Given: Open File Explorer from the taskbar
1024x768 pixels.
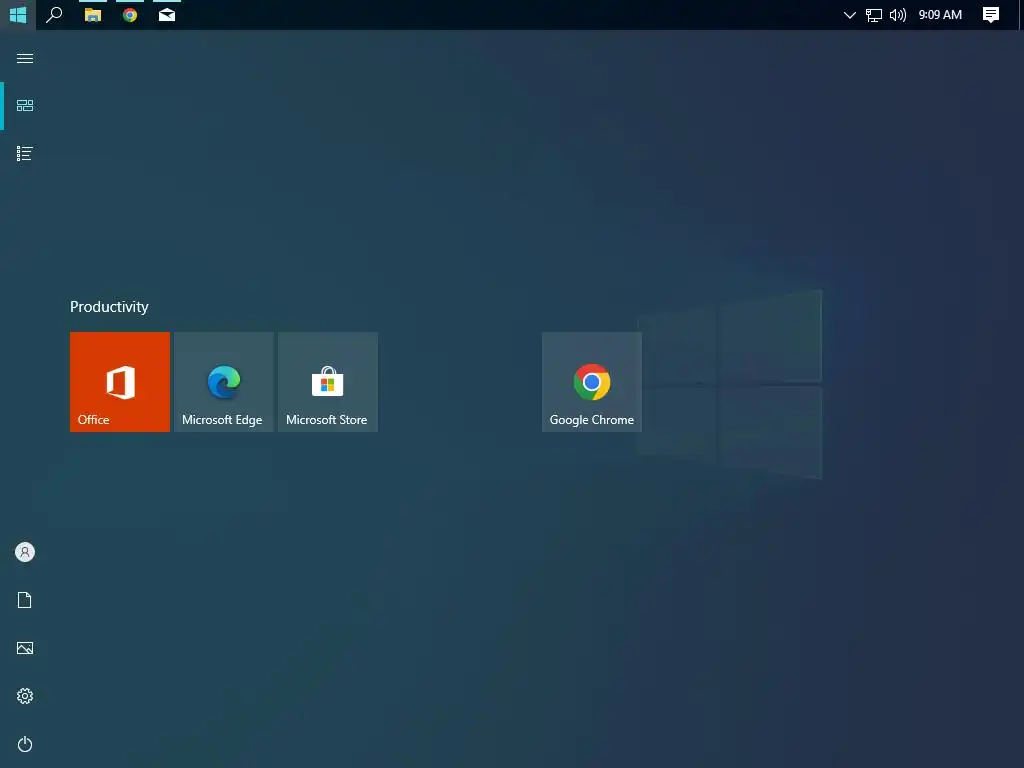Looking at the screenshot, I should pyautogui.click(x=93, y=14).
